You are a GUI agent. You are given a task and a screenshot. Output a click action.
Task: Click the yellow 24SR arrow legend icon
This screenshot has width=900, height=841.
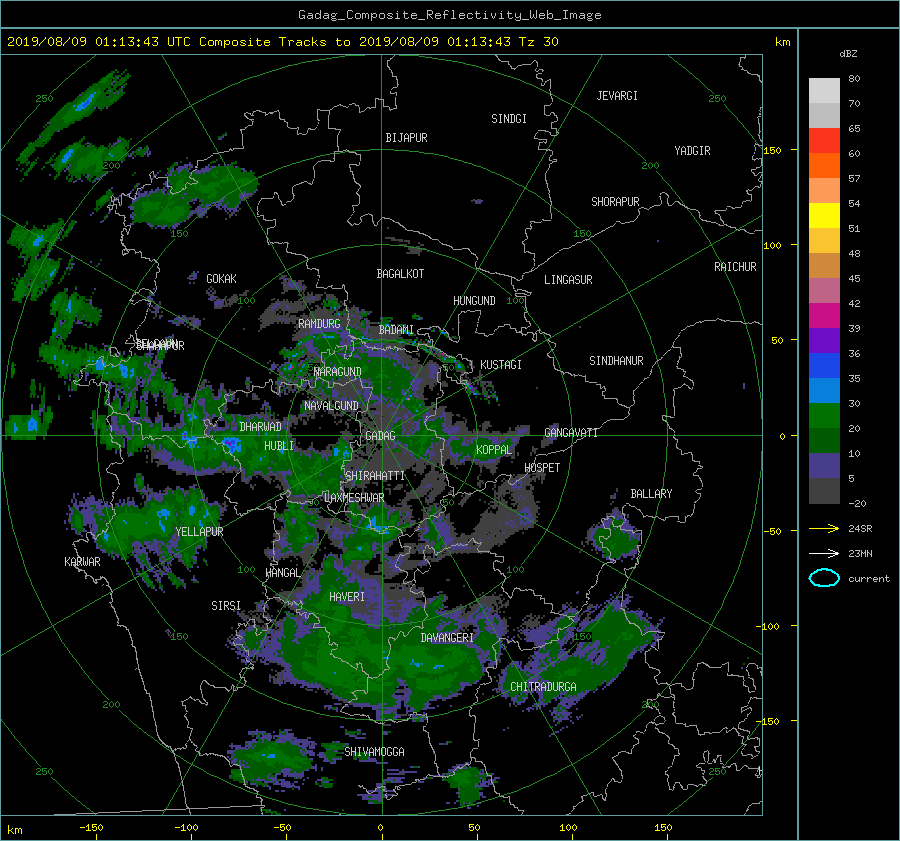824,528
